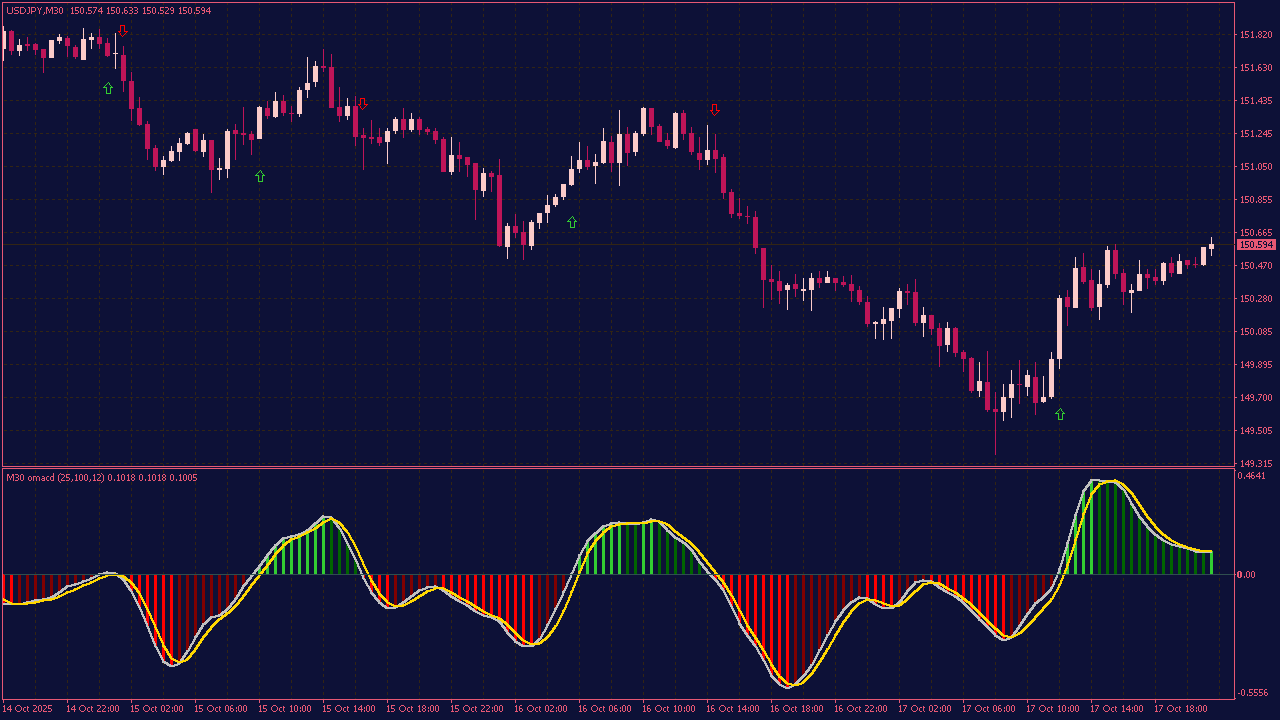Click the 0.4641 indicator maximum value label
The width and height of the screenshot is (1280, 720).
[x=1253, y=475]
